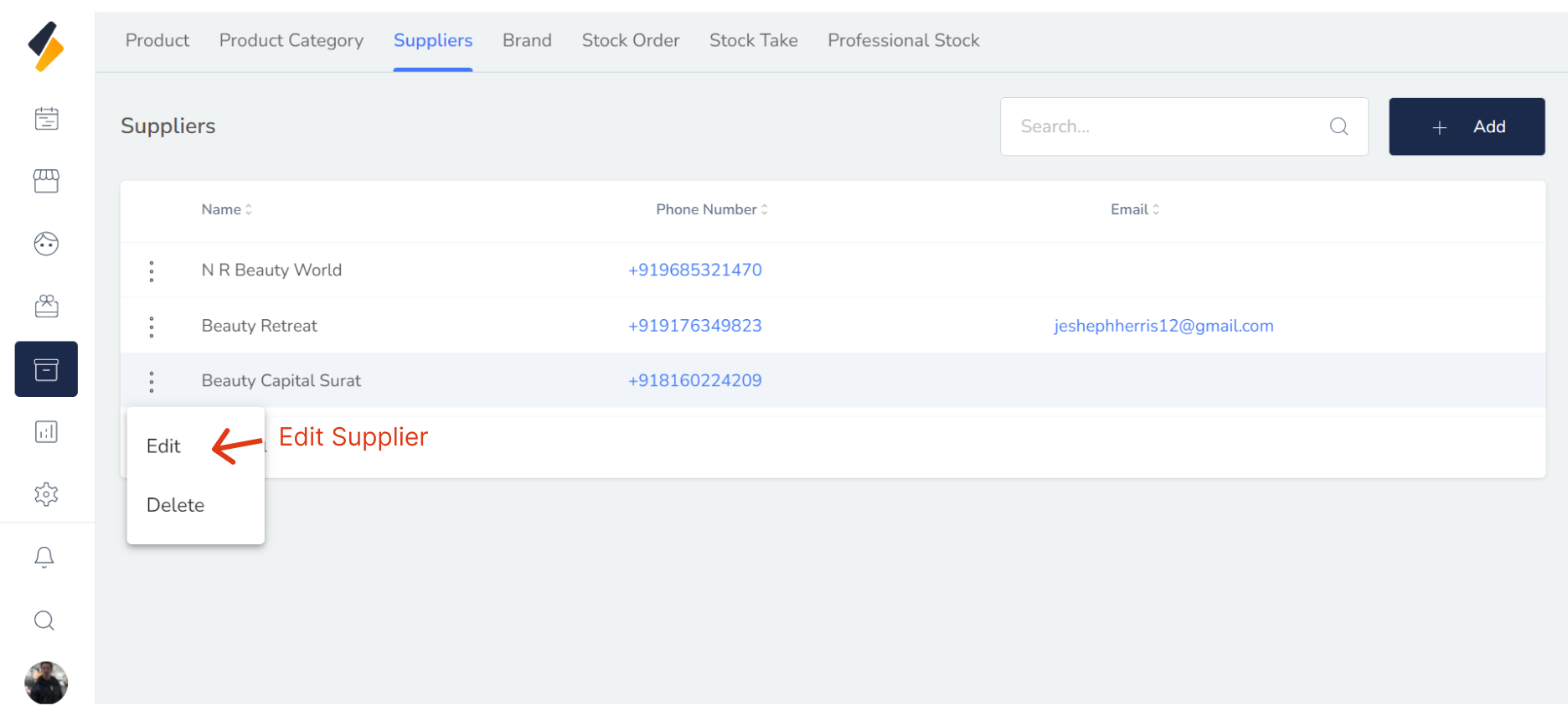The image size is (1568, 716).
Task: Switch to the Stock Order tab
Action: (x=630, y=40)
